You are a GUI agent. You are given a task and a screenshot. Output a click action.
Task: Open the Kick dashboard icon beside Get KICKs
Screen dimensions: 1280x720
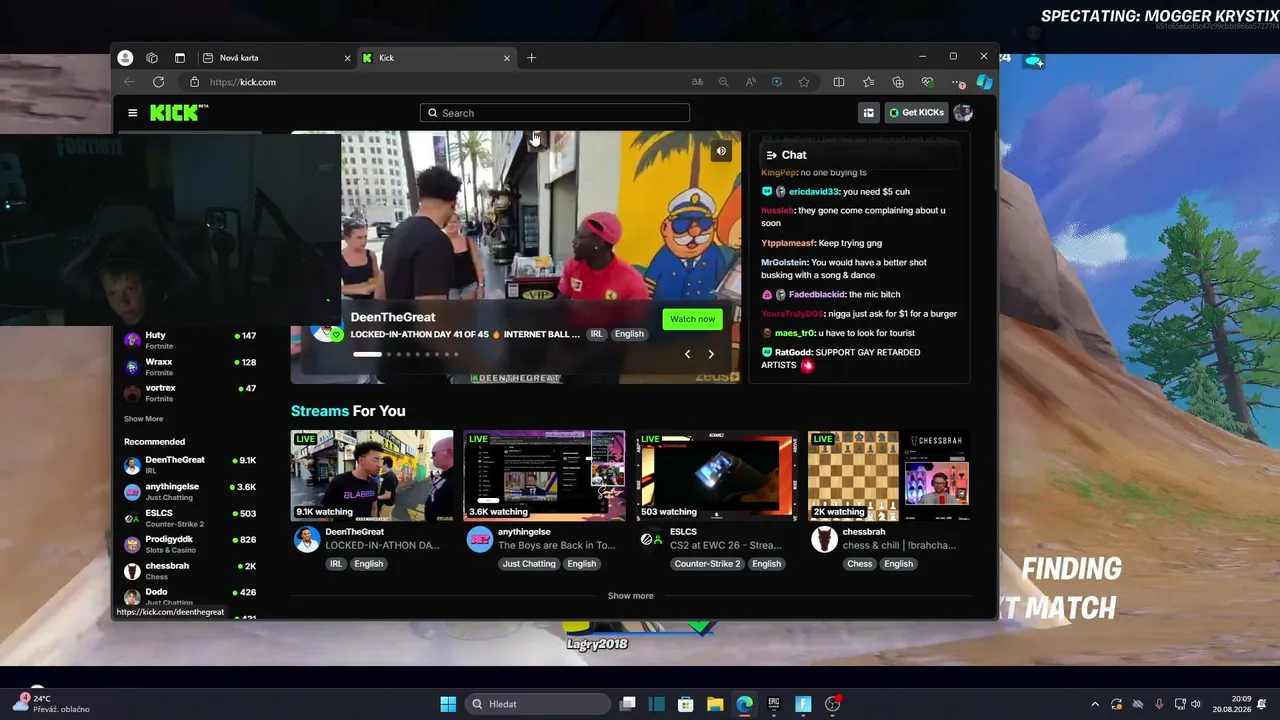868,113
